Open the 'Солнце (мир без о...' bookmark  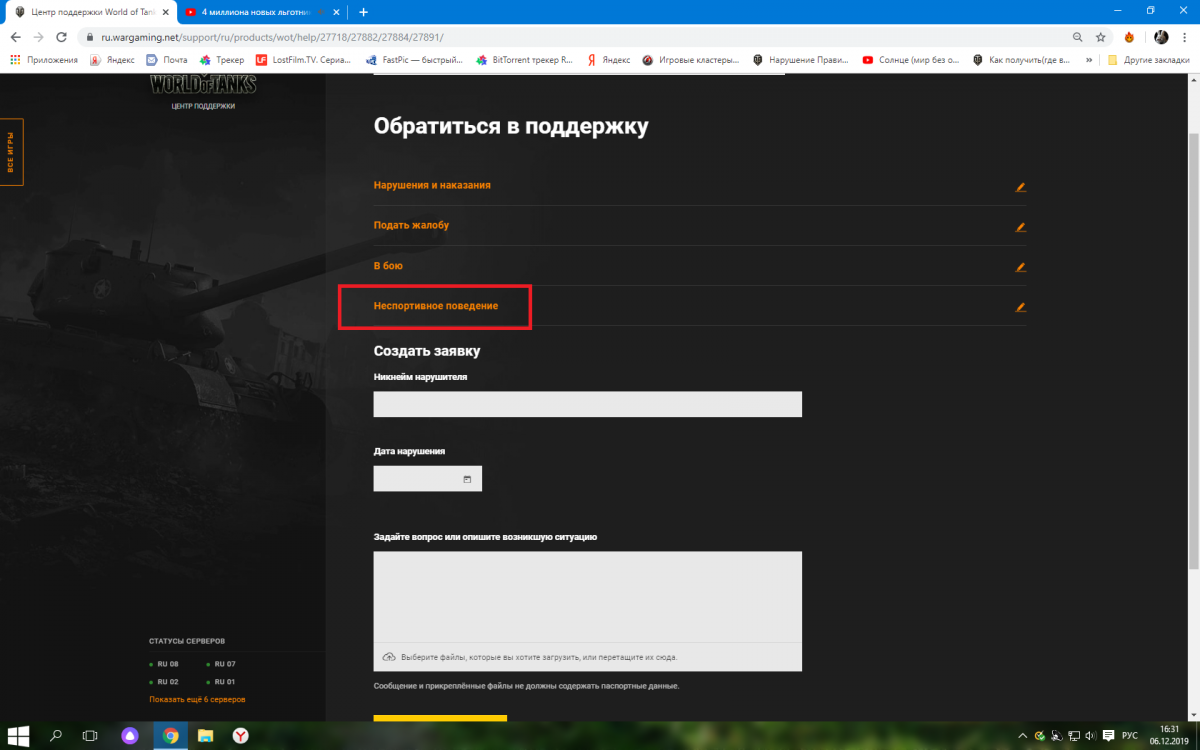tap(911, 60)
